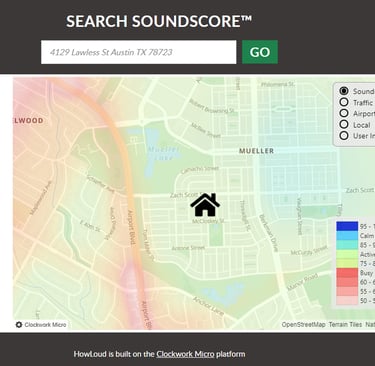This screenshot has width=375, height=366.
Task: Open the Terrain Tiles attribution link
Action: click(345, 324)
